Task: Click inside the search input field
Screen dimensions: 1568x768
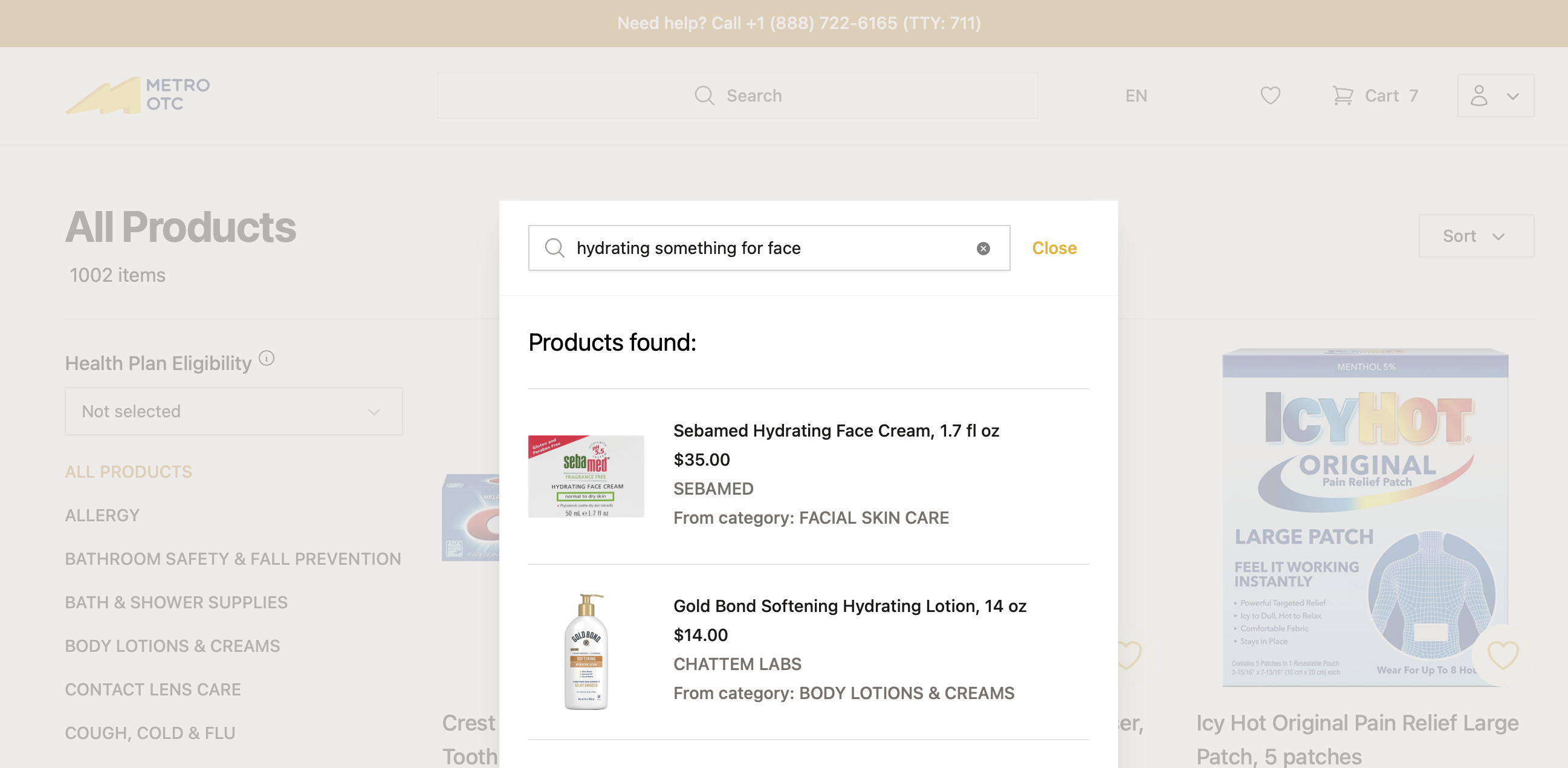Action: (x=730, y=248)
